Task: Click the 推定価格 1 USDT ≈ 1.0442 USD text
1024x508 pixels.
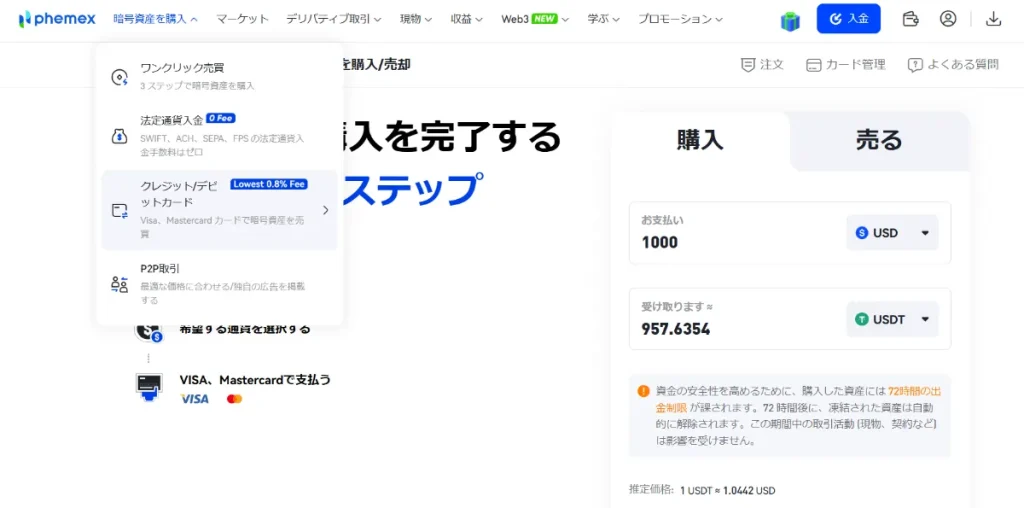Action: point(702,490)
